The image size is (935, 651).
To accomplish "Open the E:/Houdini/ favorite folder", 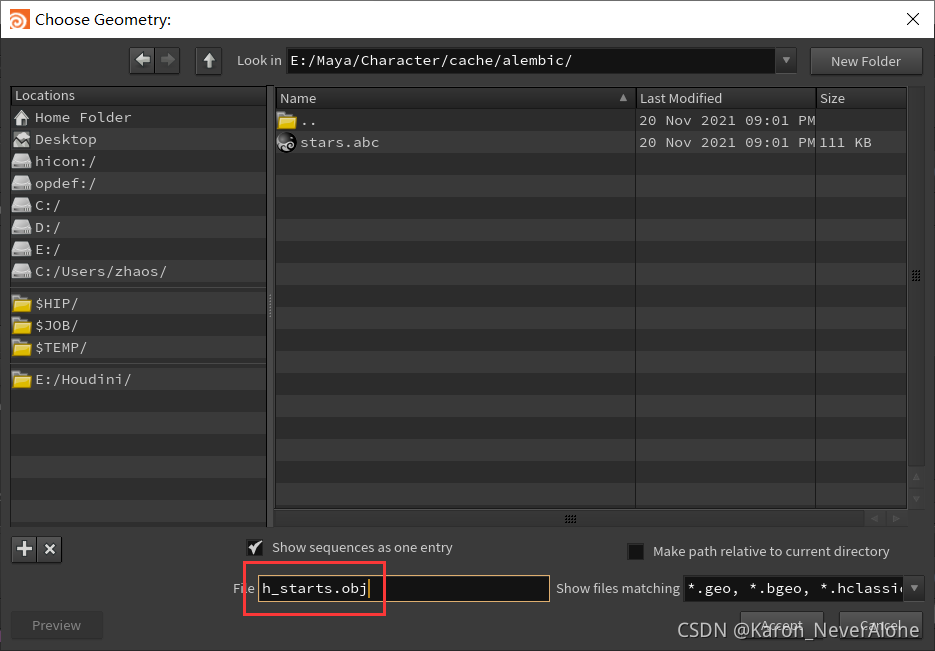I will tap(138, 380).
